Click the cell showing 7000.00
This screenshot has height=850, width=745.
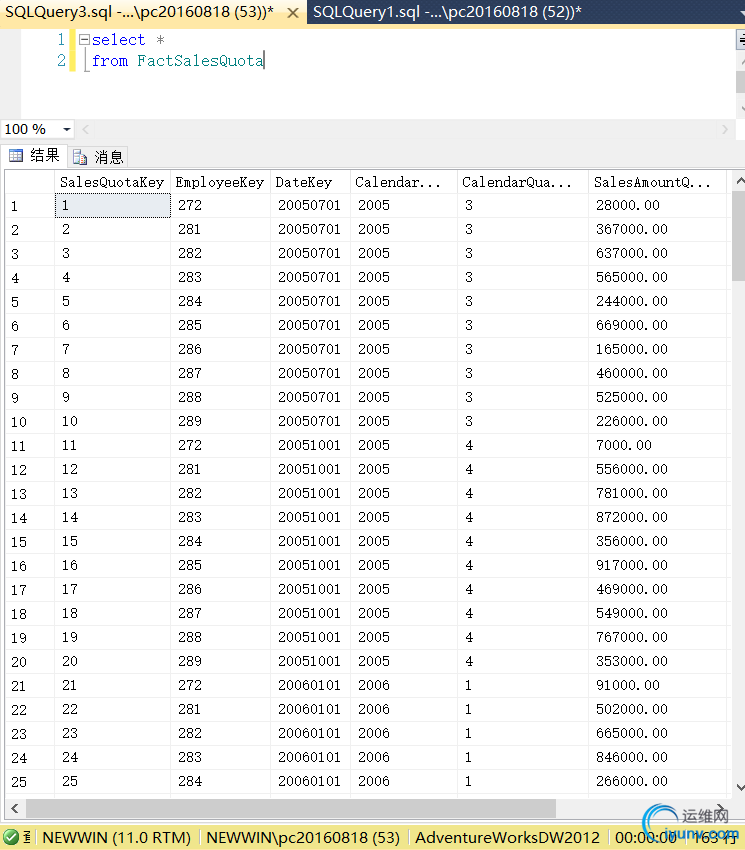pyautogui.click(x=657, y=446)
